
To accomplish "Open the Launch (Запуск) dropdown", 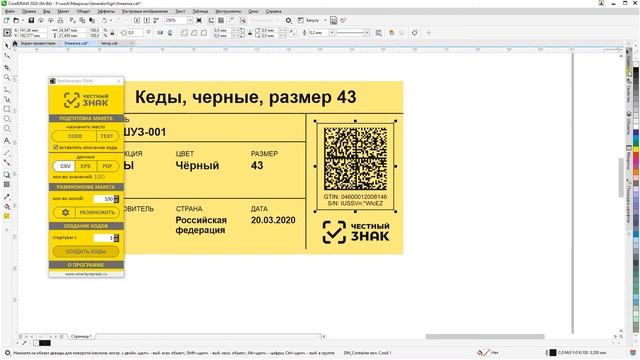I will [325, 20].
